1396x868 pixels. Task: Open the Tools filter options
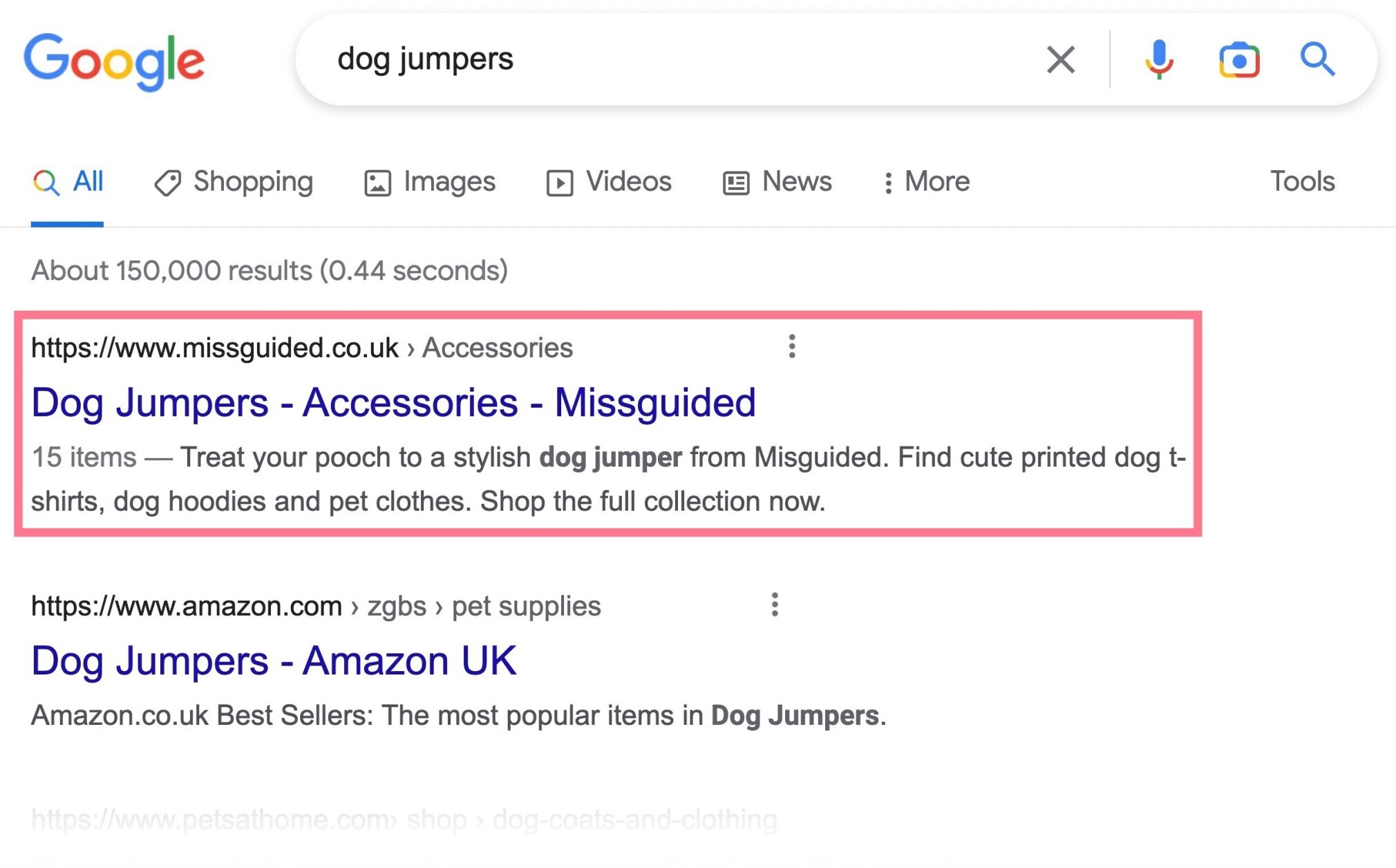tap(1302, 181)
